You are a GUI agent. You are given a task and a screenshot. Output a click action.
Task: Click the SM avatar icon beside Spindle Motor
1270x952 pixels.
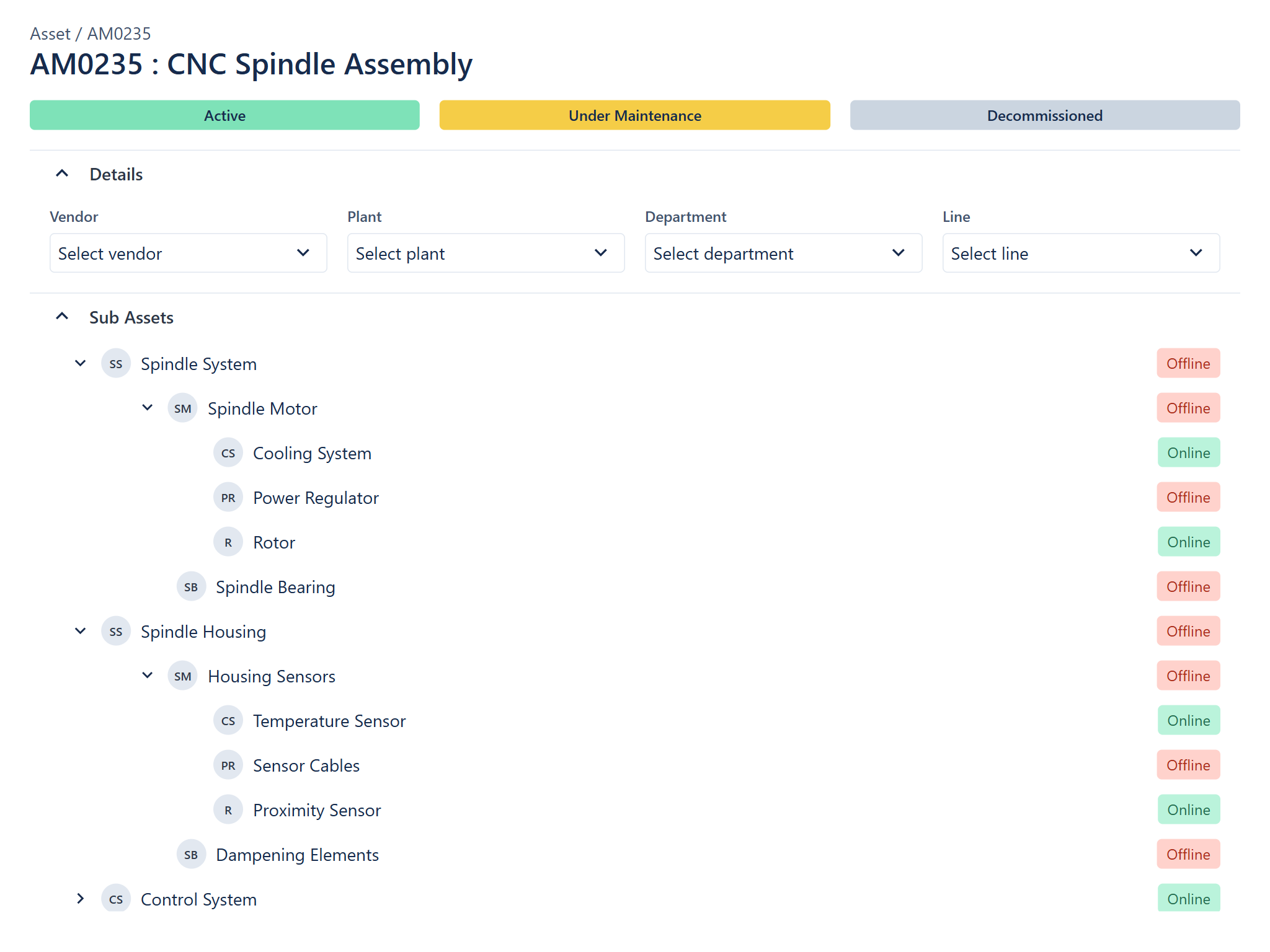[183, 408]
